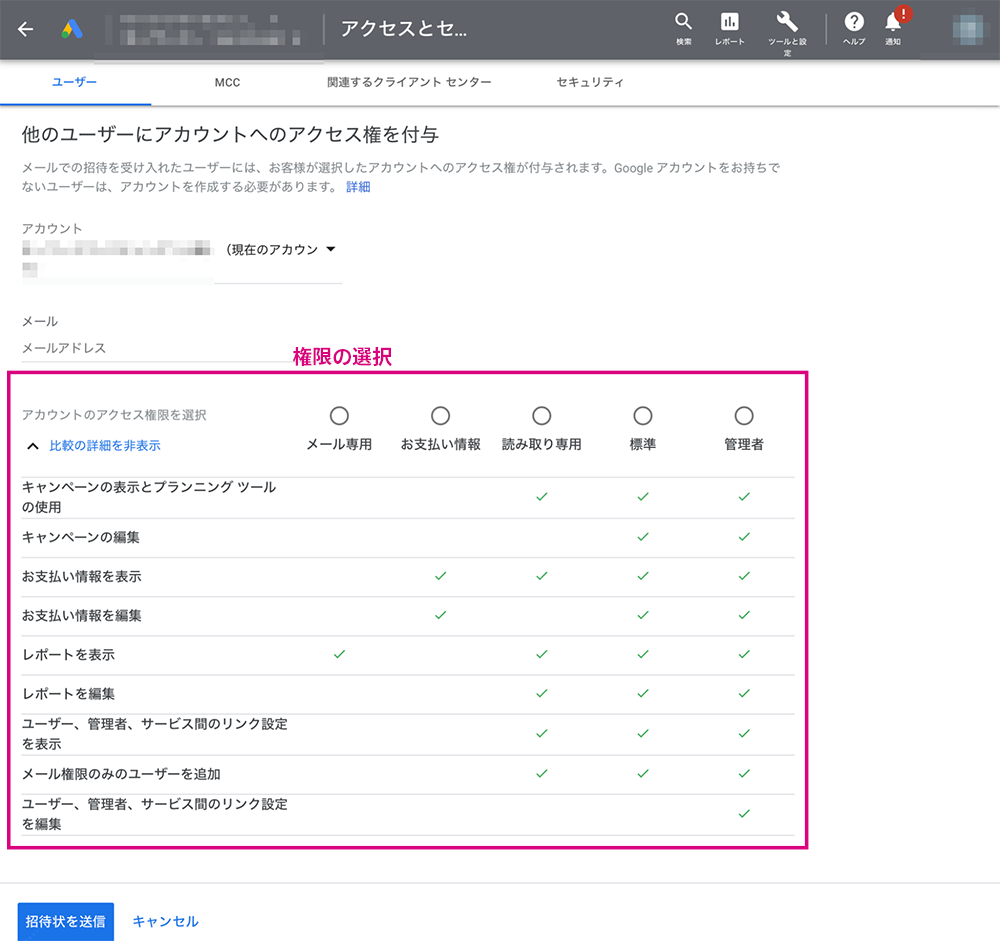The image size is (1000, 941).
Task: Click the レポートを編集 row label
Action: pos(68,694)
